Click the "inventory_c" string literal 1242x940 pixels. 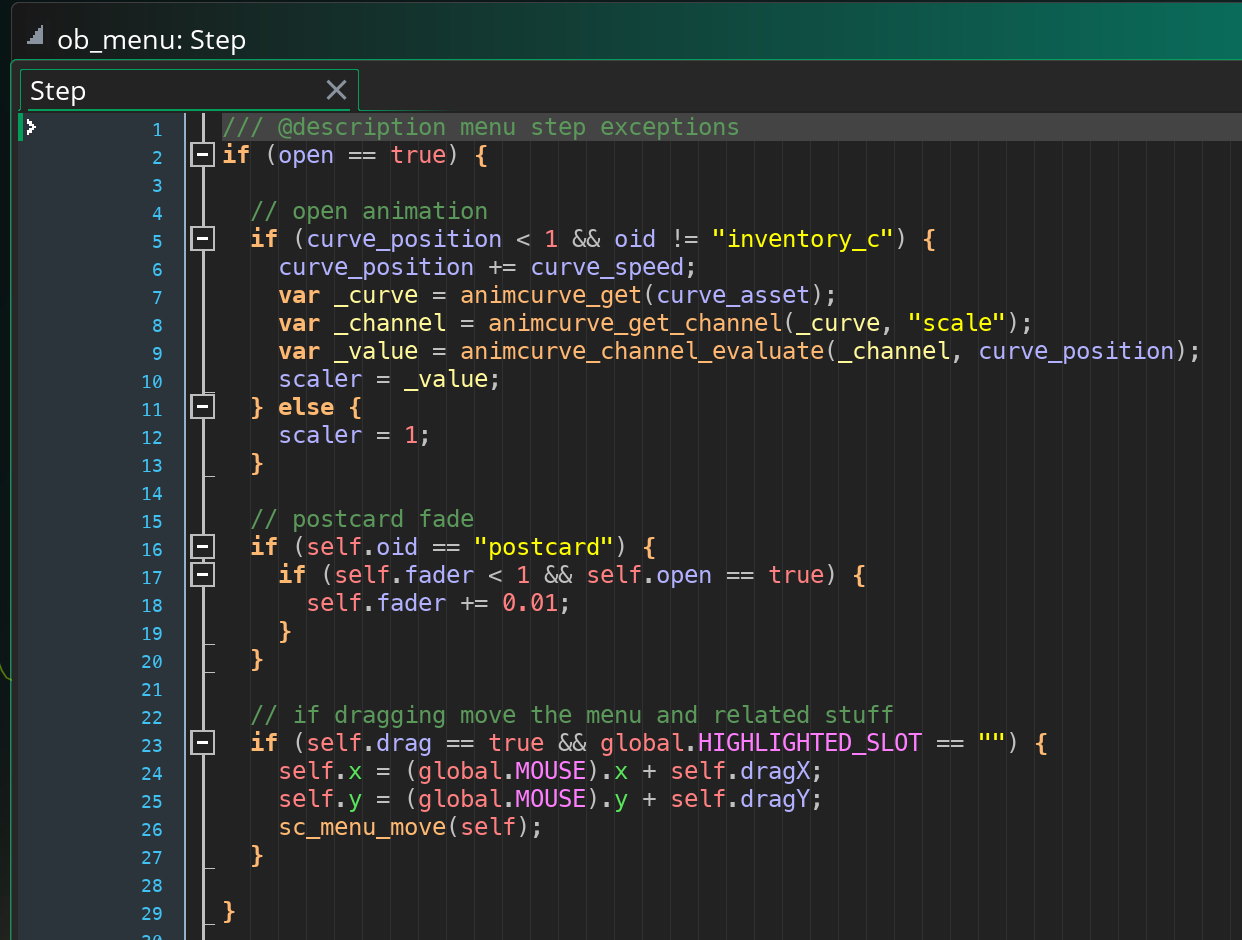(x=802, y=239)
